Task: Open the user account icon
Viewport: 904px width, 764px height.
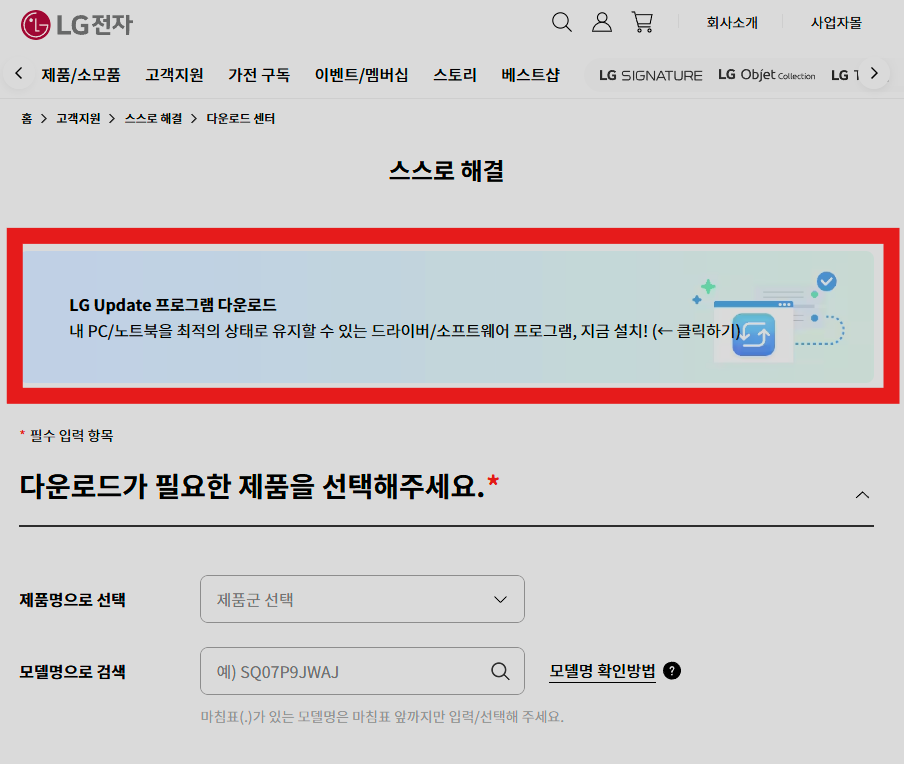Action: pyautogui.click(x=602, y=21)
